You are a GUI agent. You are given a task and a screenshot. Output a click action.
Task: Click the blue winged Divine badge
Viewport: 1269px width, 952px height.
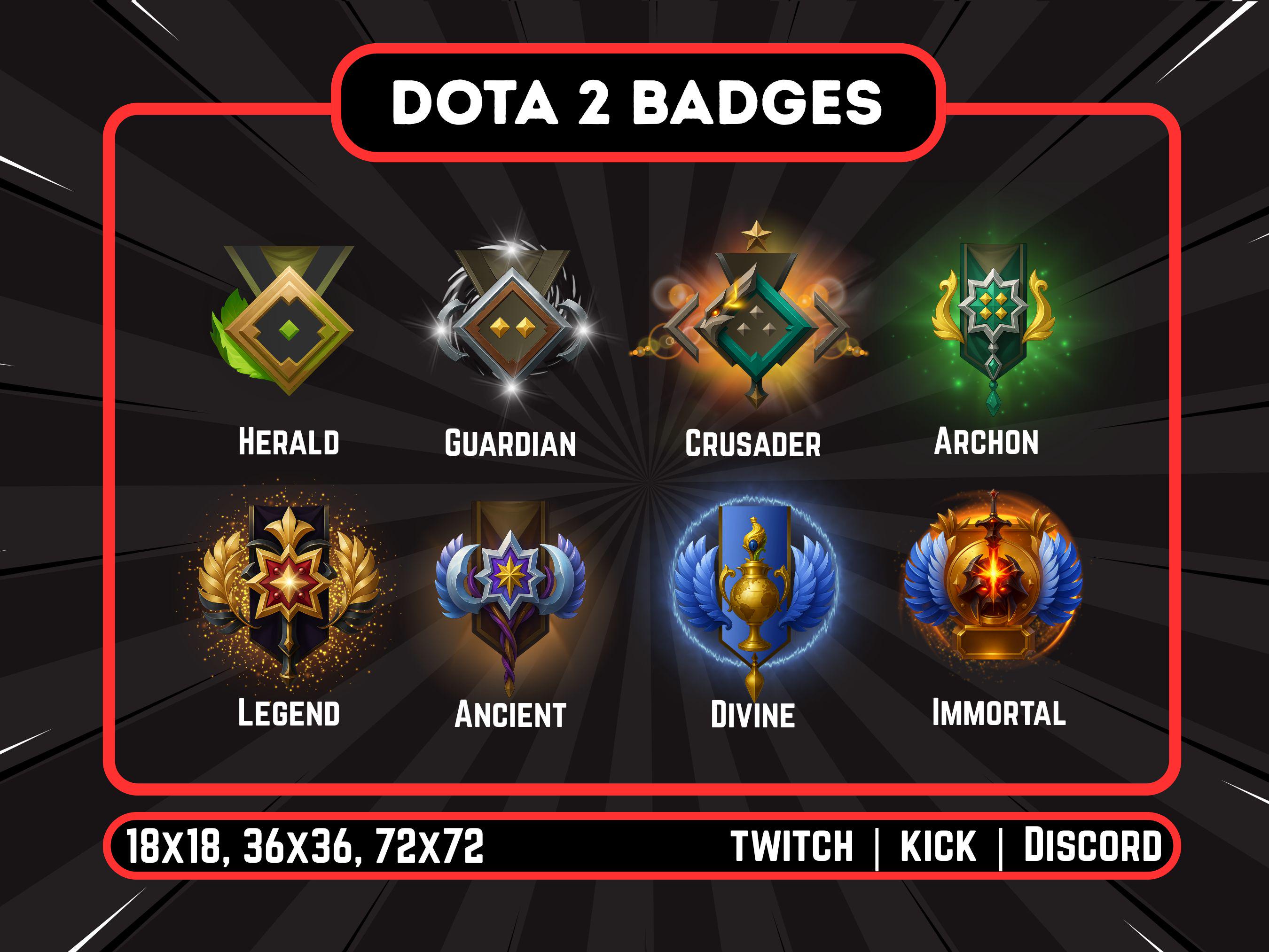pos(754,599)
